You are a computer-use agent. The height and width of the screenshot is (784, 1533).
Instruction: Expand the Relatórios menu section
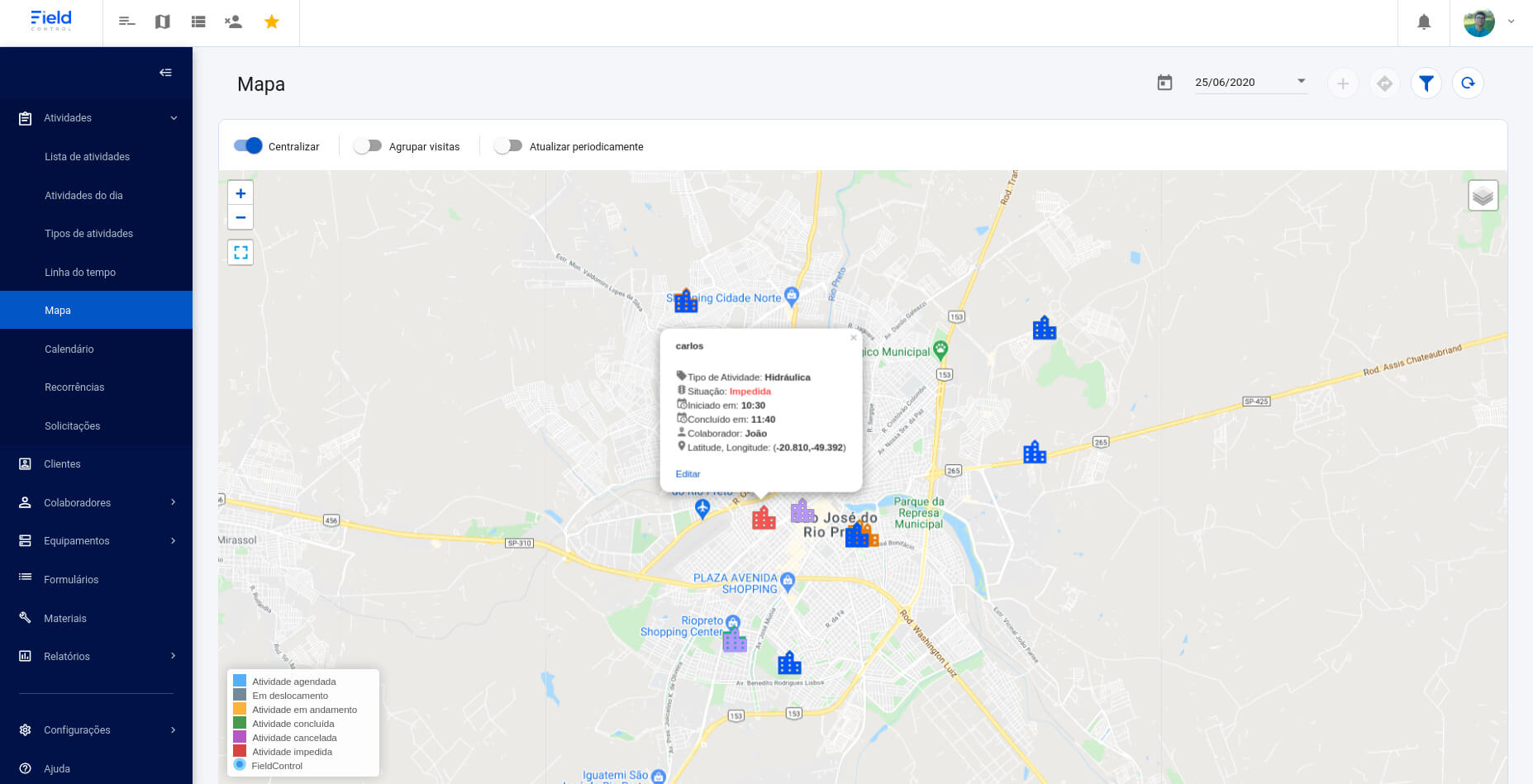click(x=67, y=656)
